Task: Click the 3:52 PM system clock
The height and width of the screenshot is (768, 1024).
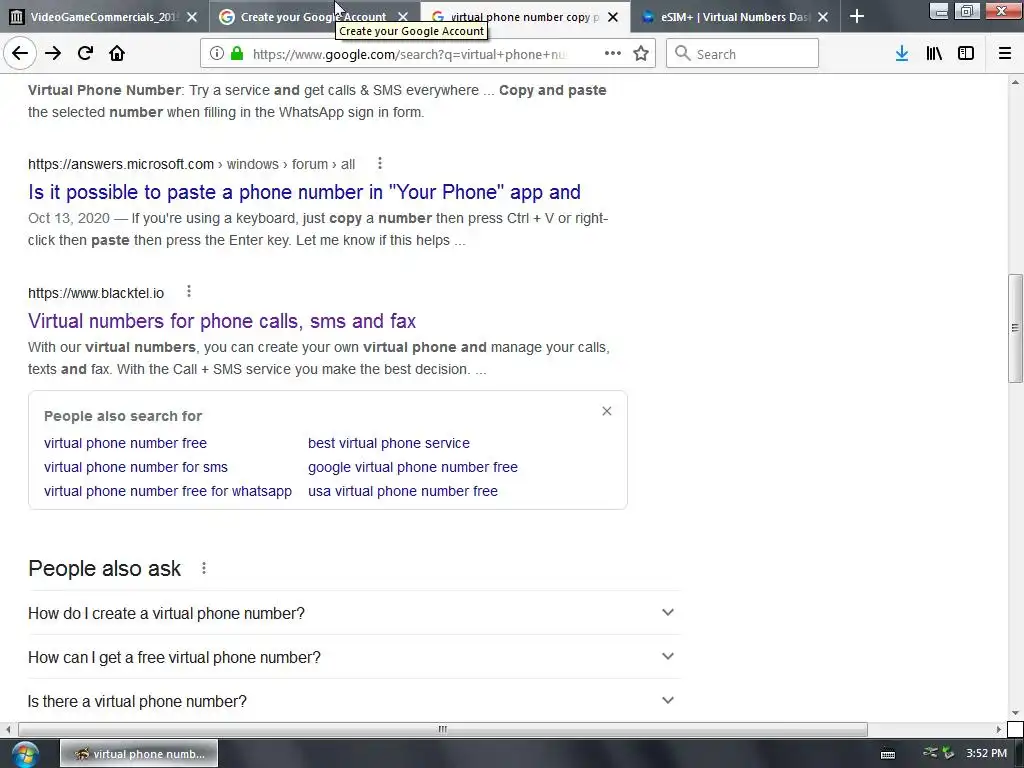Action: coord(986,754)
